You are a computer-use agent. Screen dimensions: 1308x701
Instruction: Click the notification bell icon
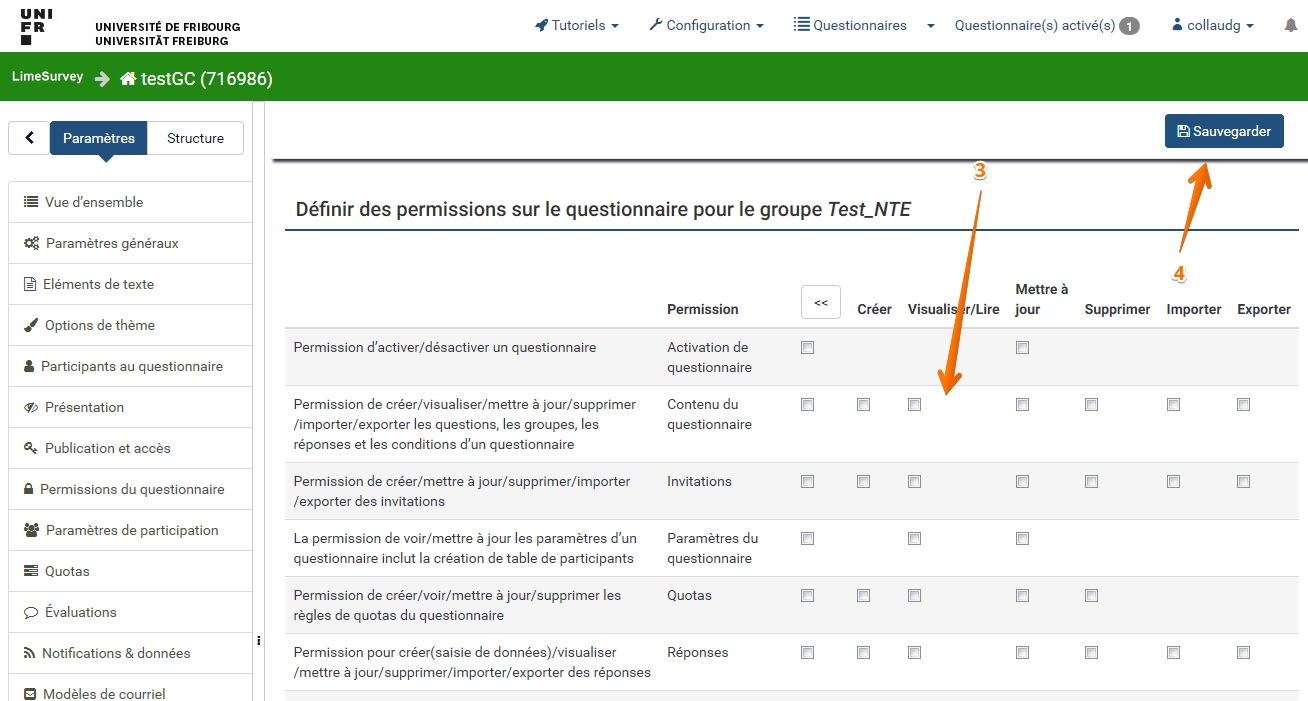(x=1290, y=26)
